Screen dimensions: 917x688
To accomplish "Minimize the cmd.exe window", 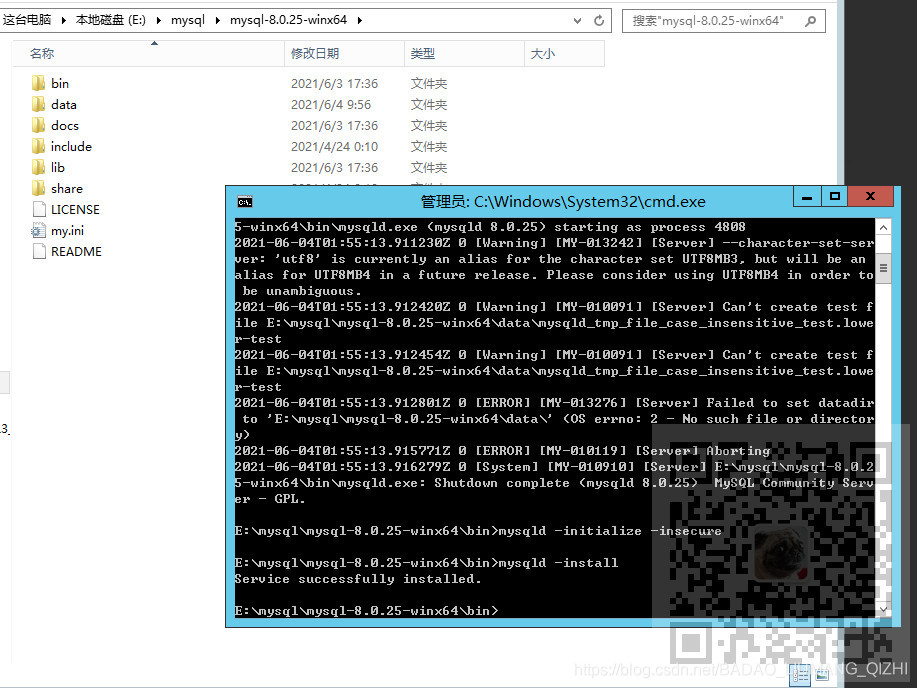I will 807,197.
